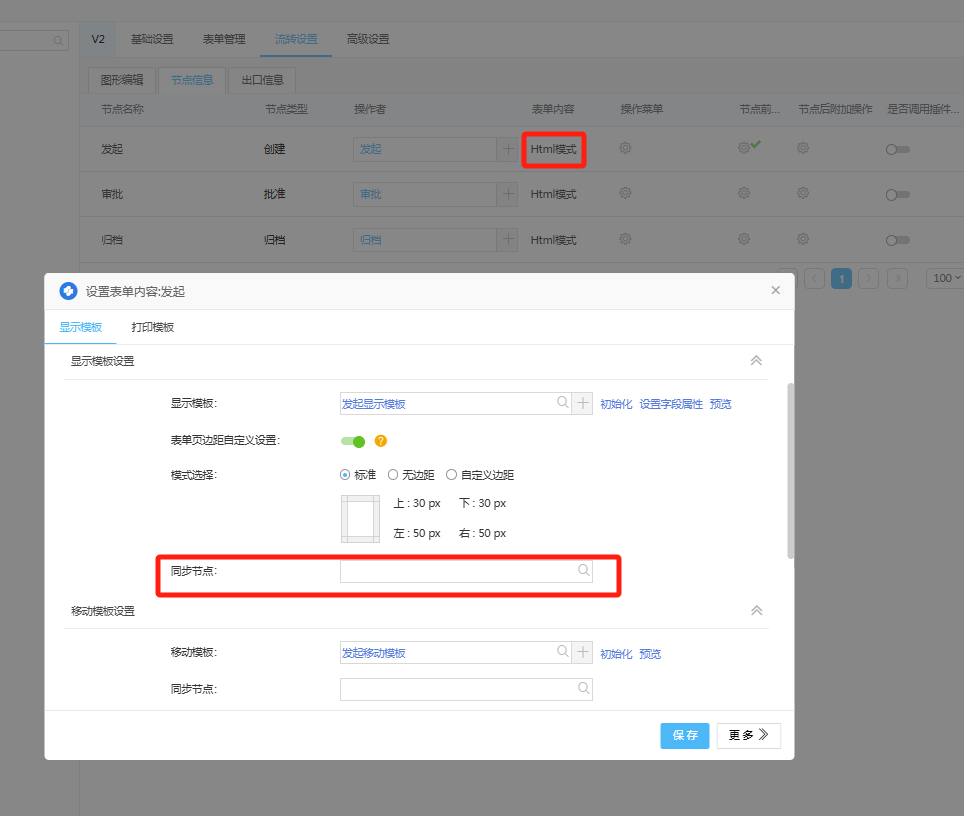Click search icon in 显示模板 field
Viewport: 964px width, 816px height.
[x=563, y=403]
